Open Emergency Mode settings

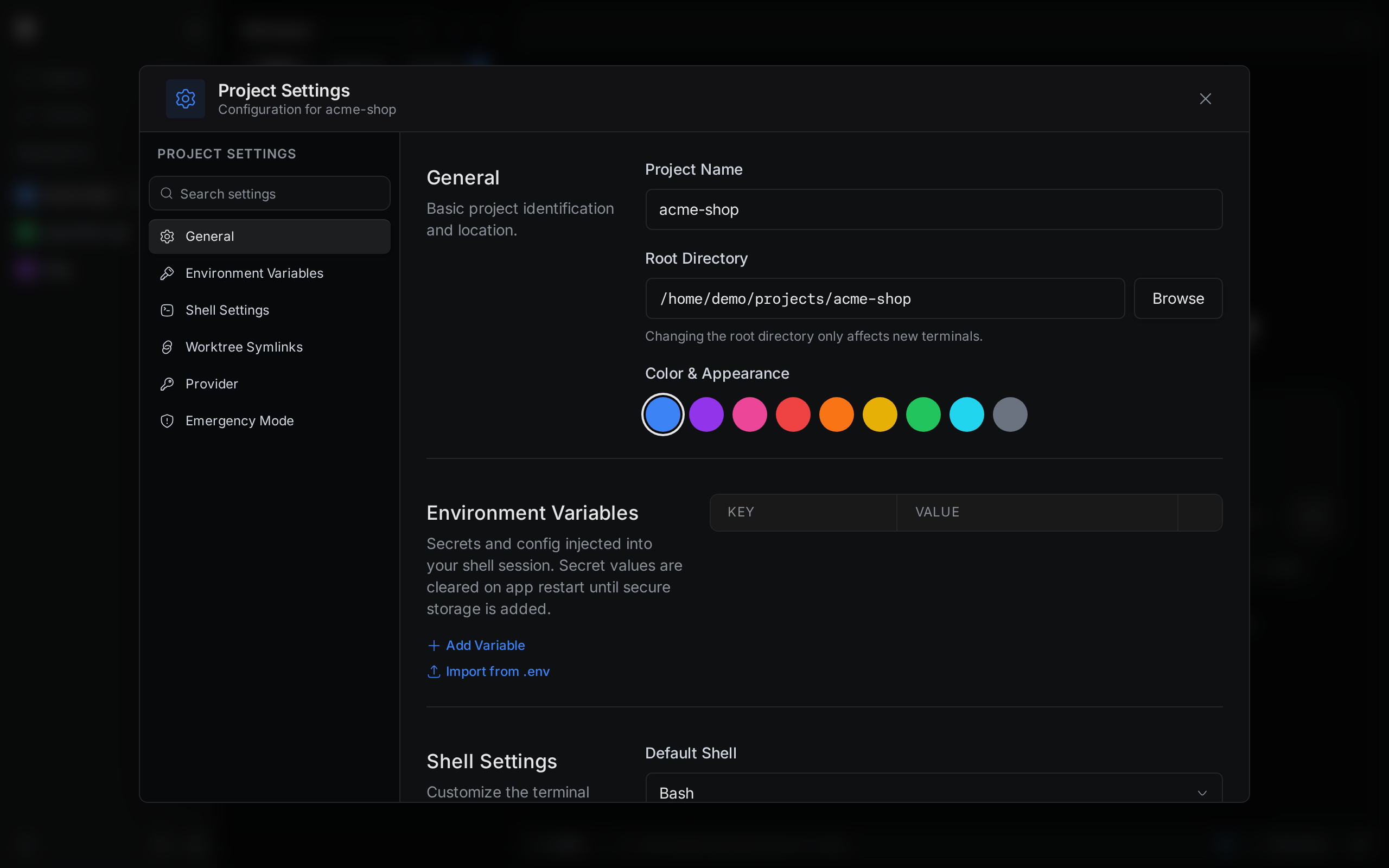[269, 421]
